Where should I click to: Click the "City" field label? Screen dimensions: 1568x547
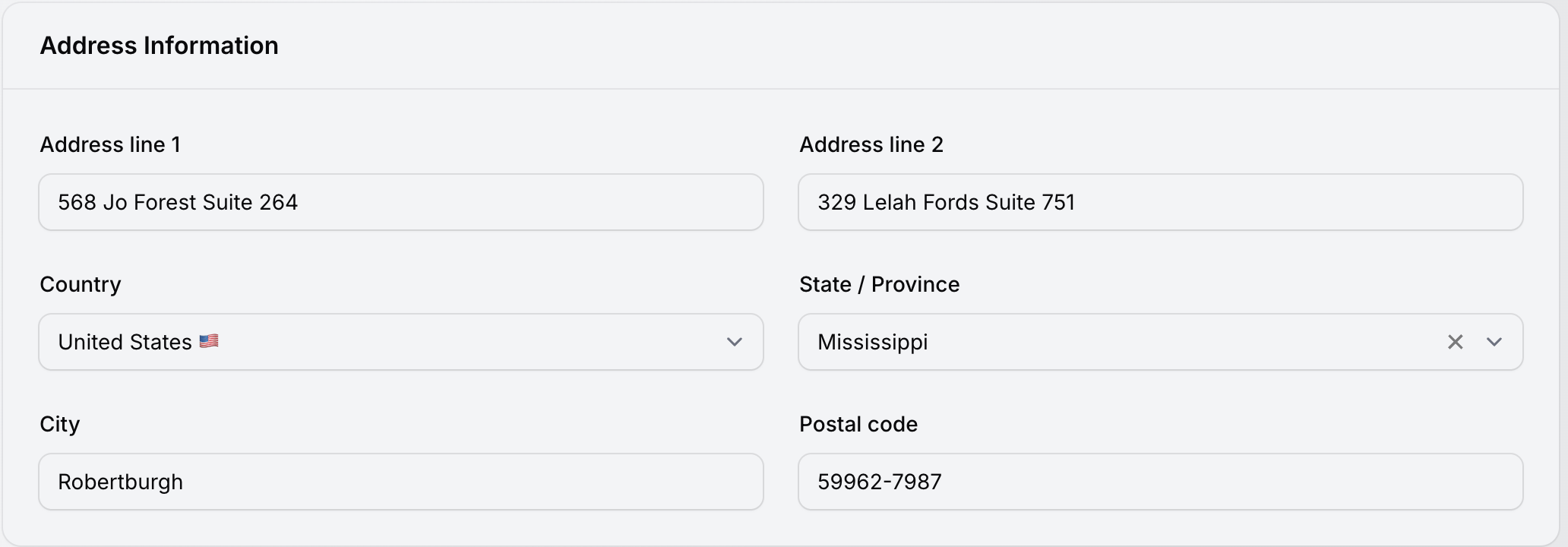pos(59,424)
